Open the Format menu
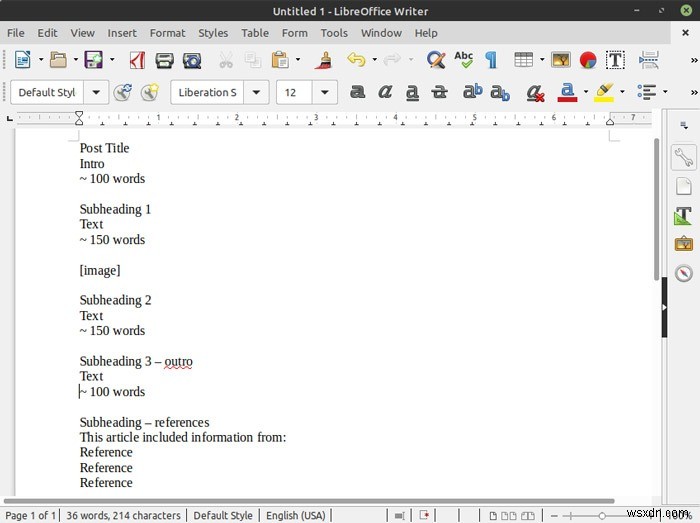This screenshot has height=523, width=700. point(167,33)
